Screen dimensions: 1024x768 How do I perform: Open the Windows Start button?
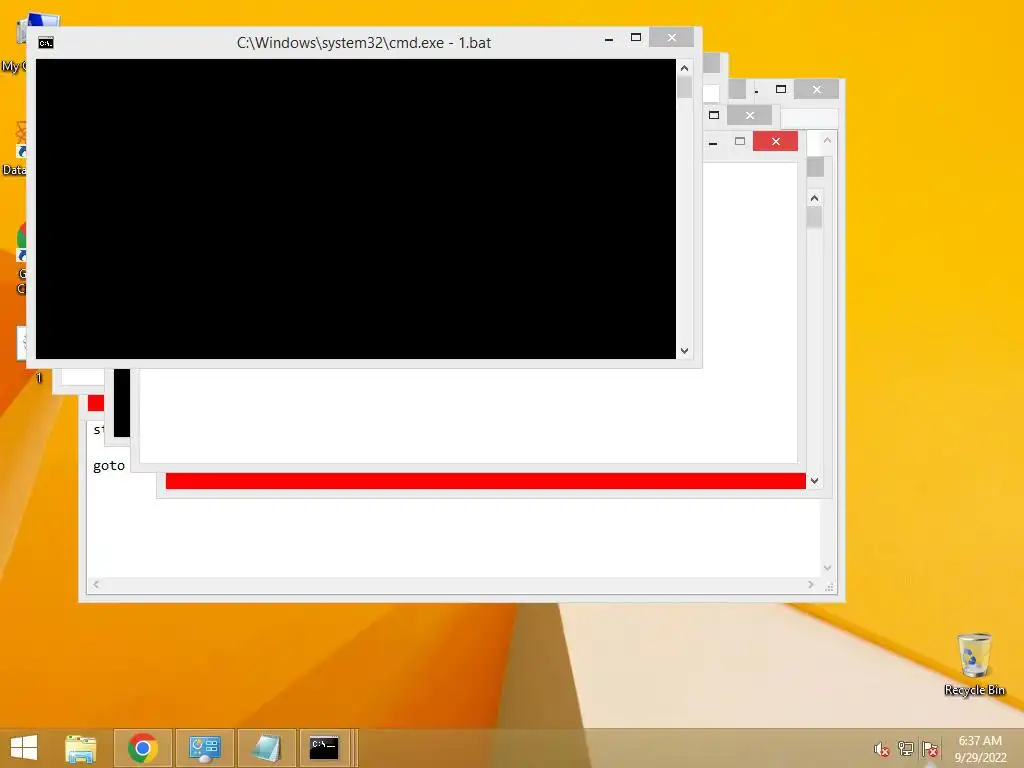coord(24,748)
